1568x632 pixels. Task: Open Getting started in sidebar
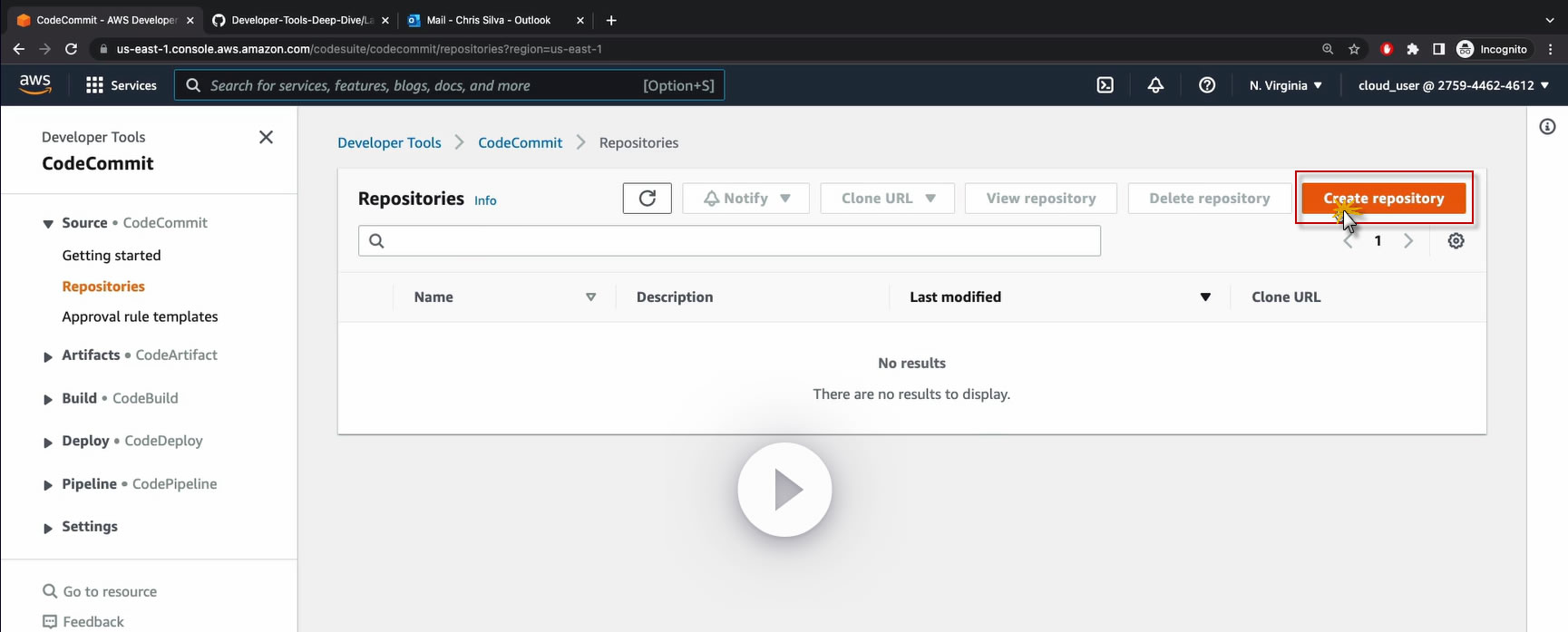(112, 256)
